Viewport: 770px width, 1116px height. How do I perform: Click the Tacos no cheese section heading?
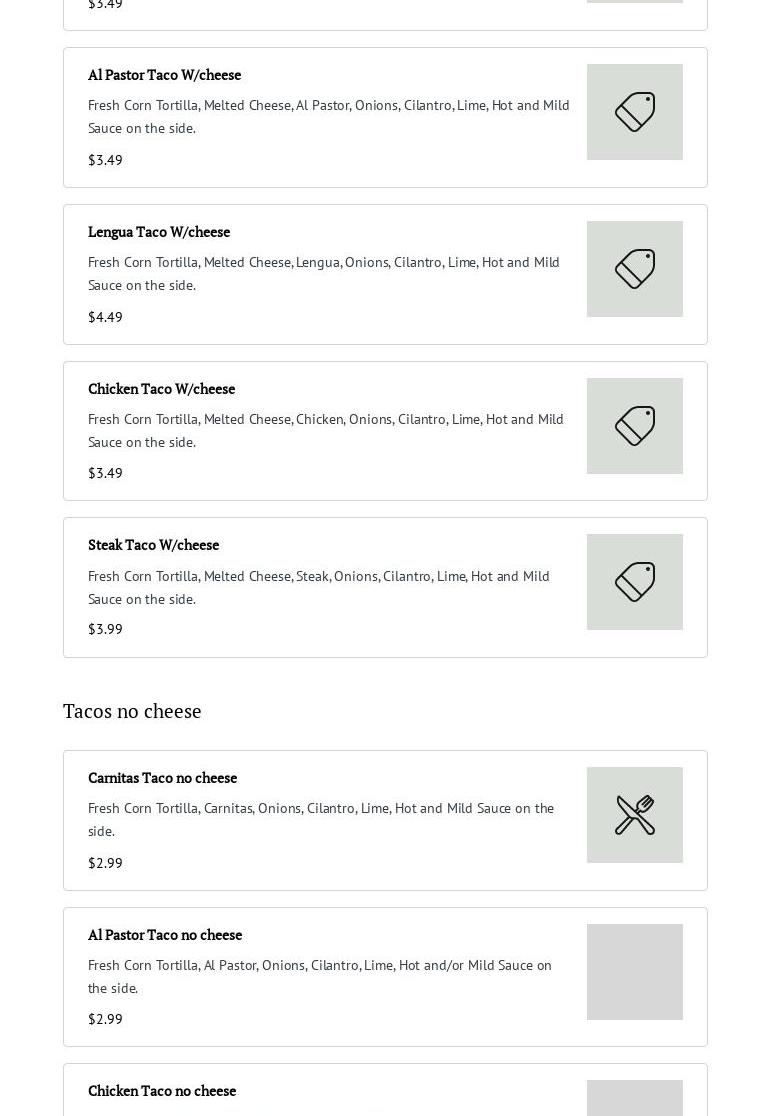pyautogui.click(x=132, y=711)
